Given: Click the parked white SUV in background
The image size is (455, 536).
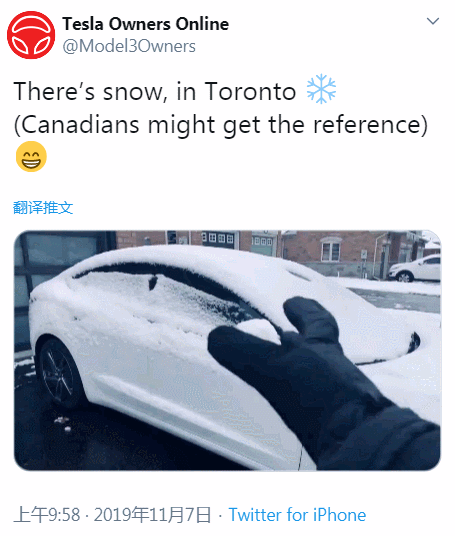Looking at the screenshot, I should [x=415, y=268].
